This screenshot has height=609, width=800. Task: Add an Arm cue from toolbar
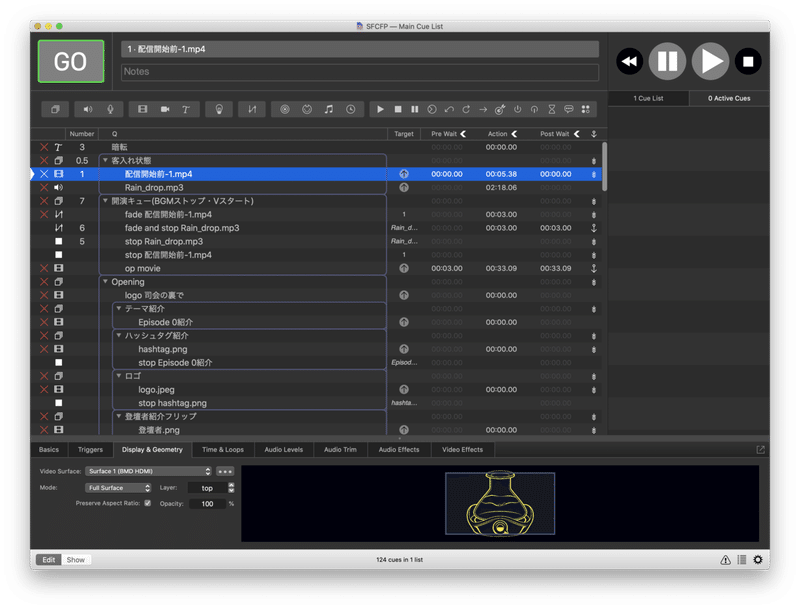pyautogui.click(x=517, y=109)
